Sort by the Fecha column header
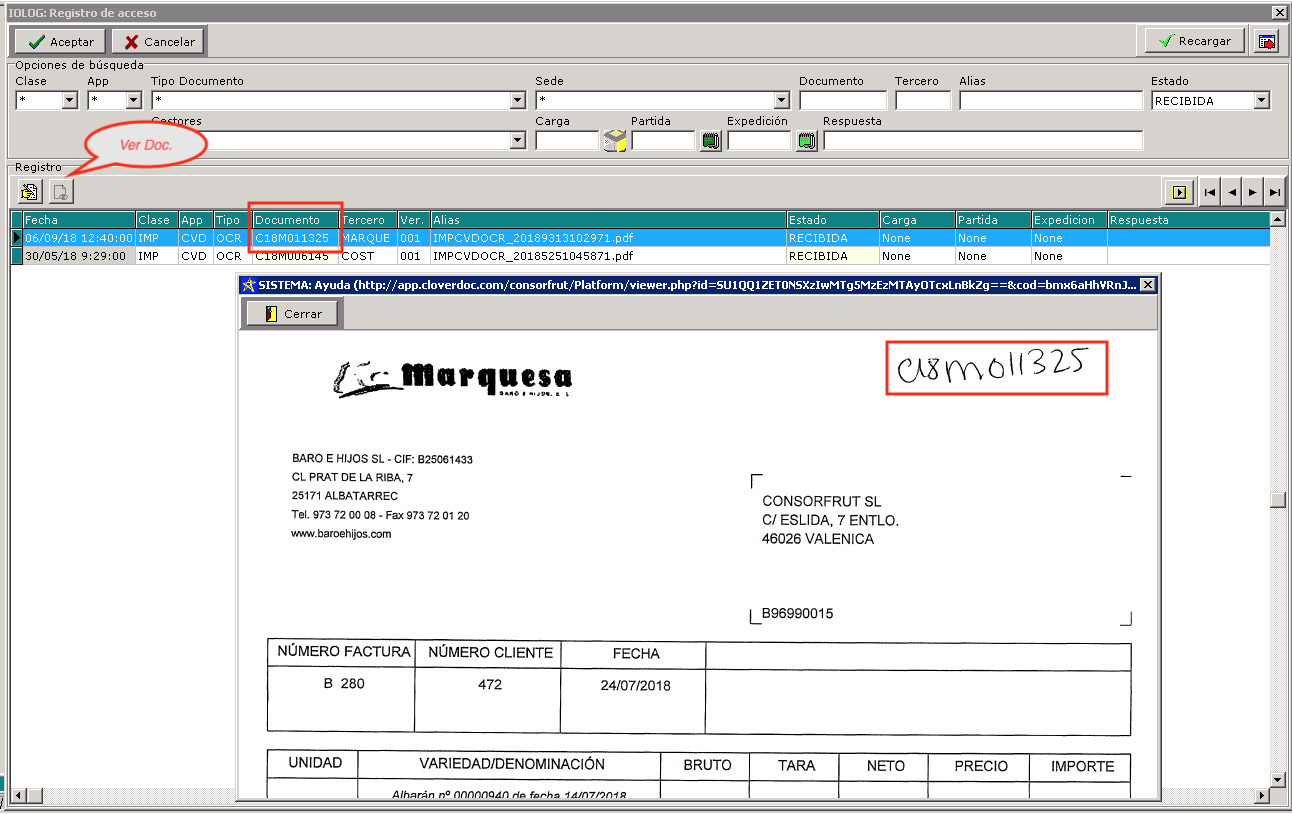This screenshot has height=814, width=1292. pyautogui.click(x=78, y=220)
